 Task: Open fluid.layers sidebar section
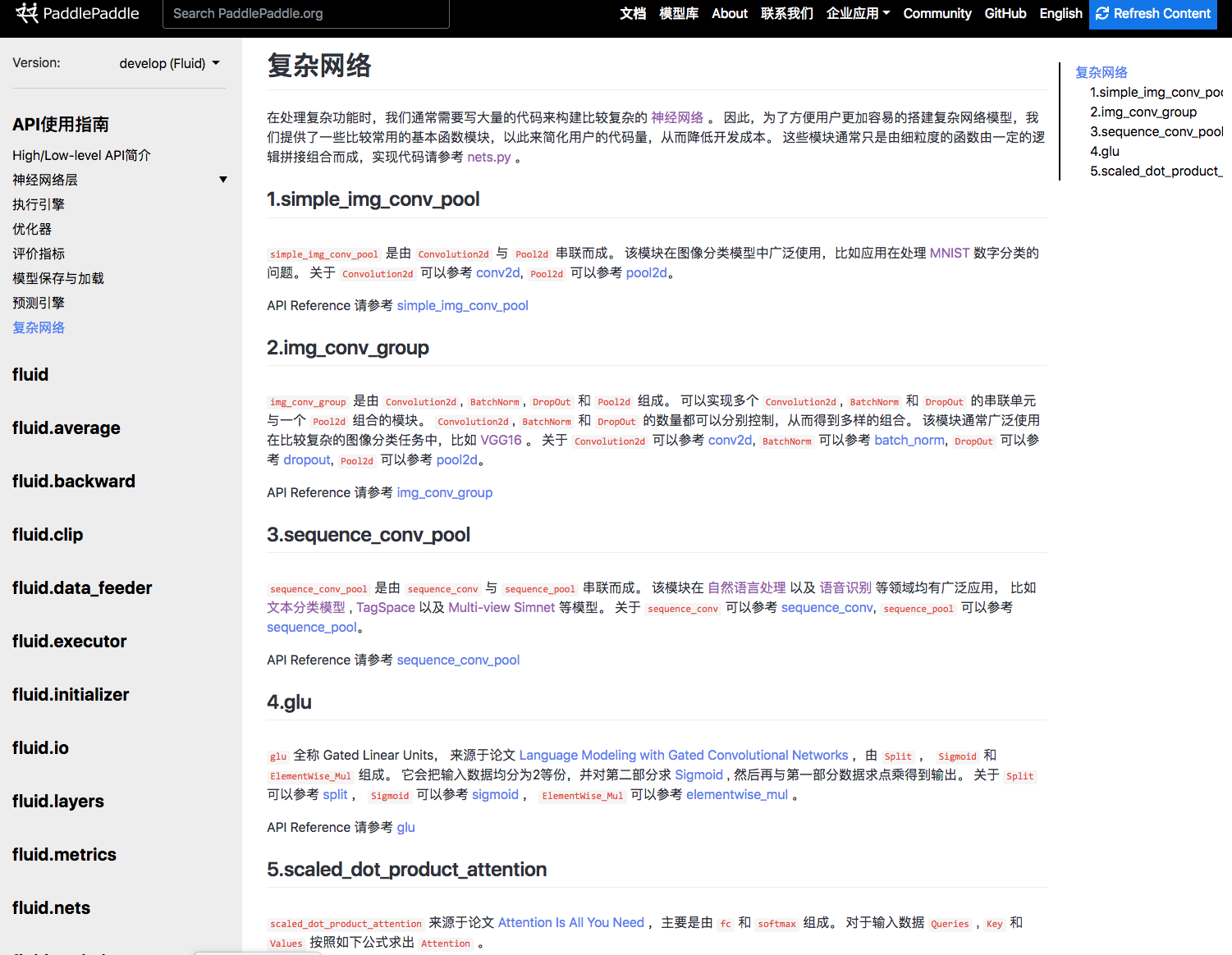pos(58,802)
